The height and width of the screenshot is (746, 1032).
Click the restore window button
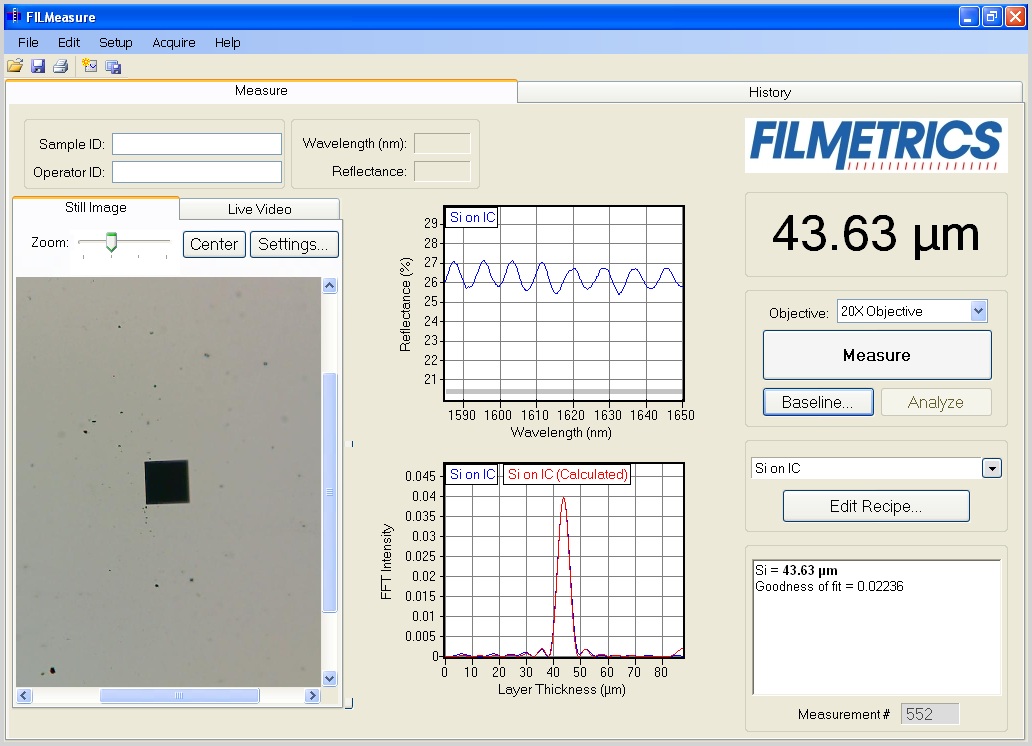pyautogui.click(x=991, y=16)
